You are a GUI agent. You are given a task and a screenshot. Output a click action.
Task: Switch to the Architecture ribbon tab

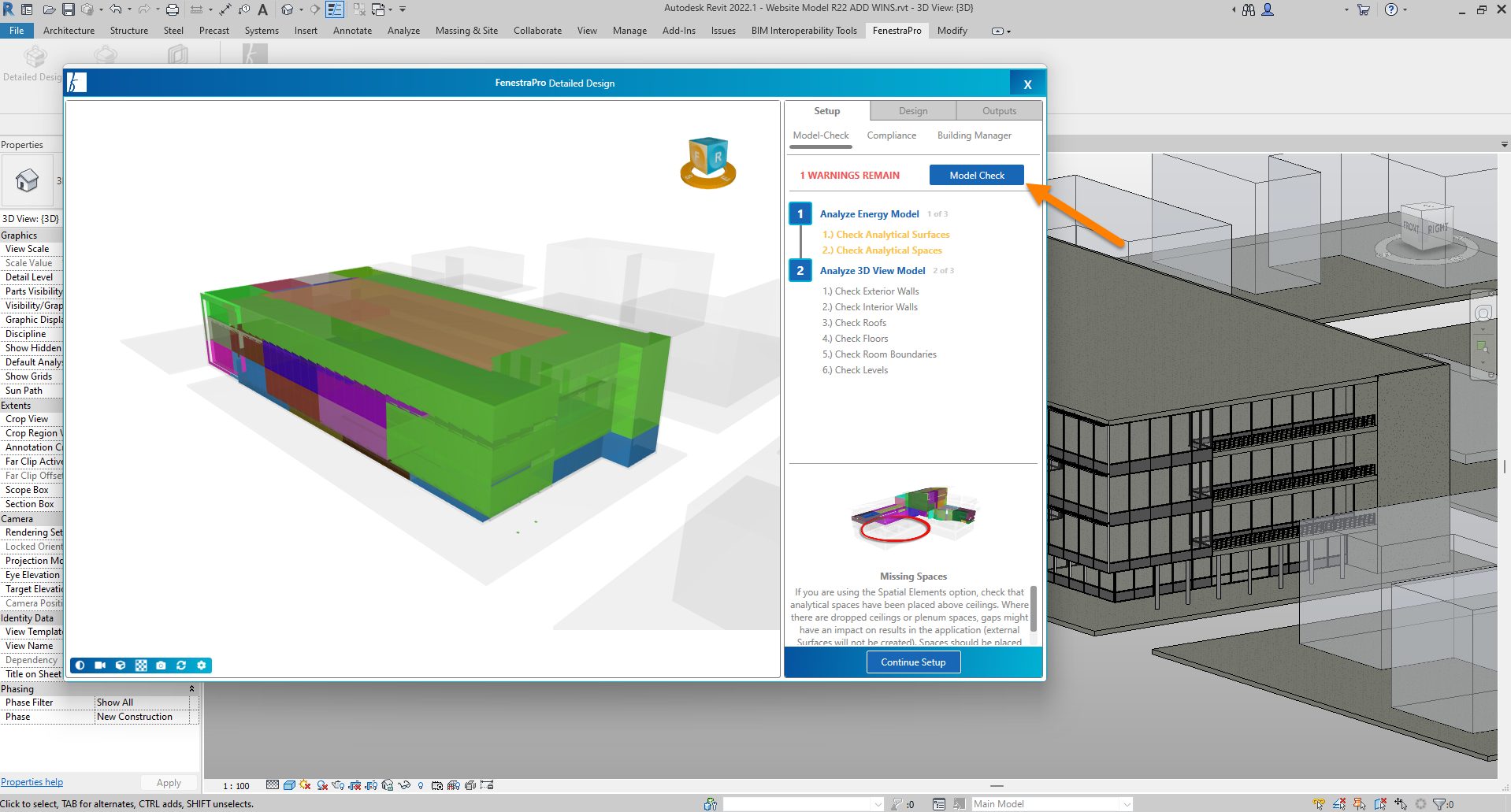point(69,31)
